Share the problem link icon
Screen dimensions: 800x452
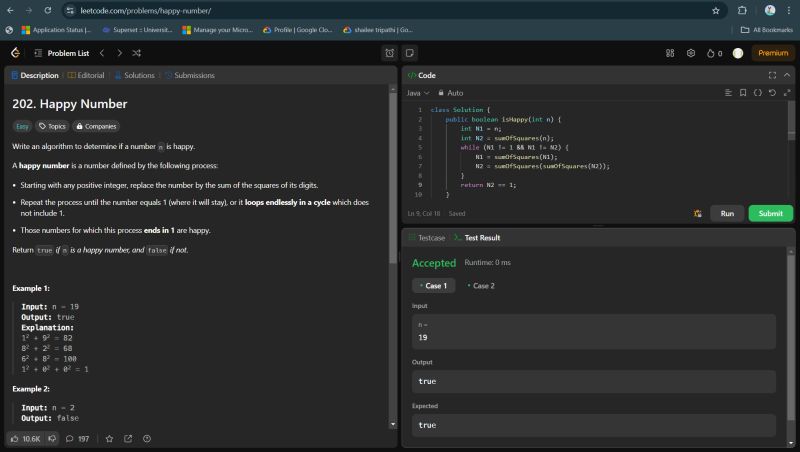tap(128, 439)
